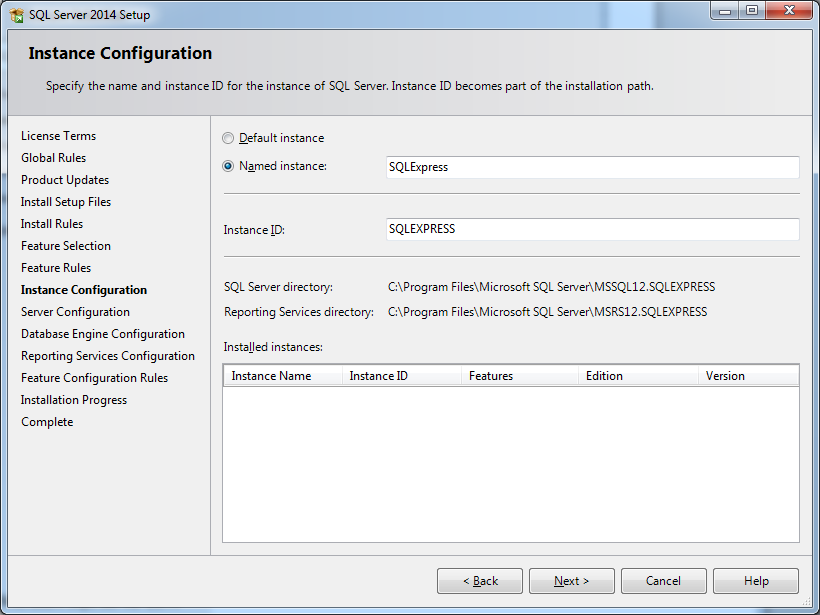Go to Complete step in sidebar

(47, 422)
